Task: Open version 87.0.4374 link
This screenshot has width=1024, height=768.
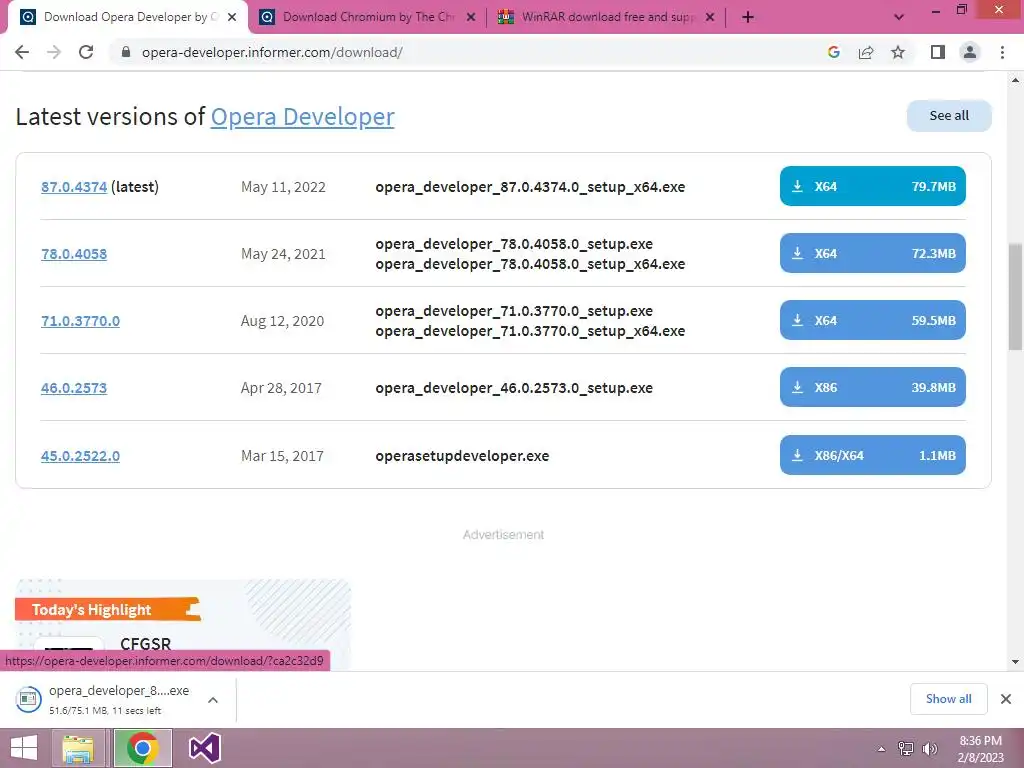Action: (x=74, y=187)
